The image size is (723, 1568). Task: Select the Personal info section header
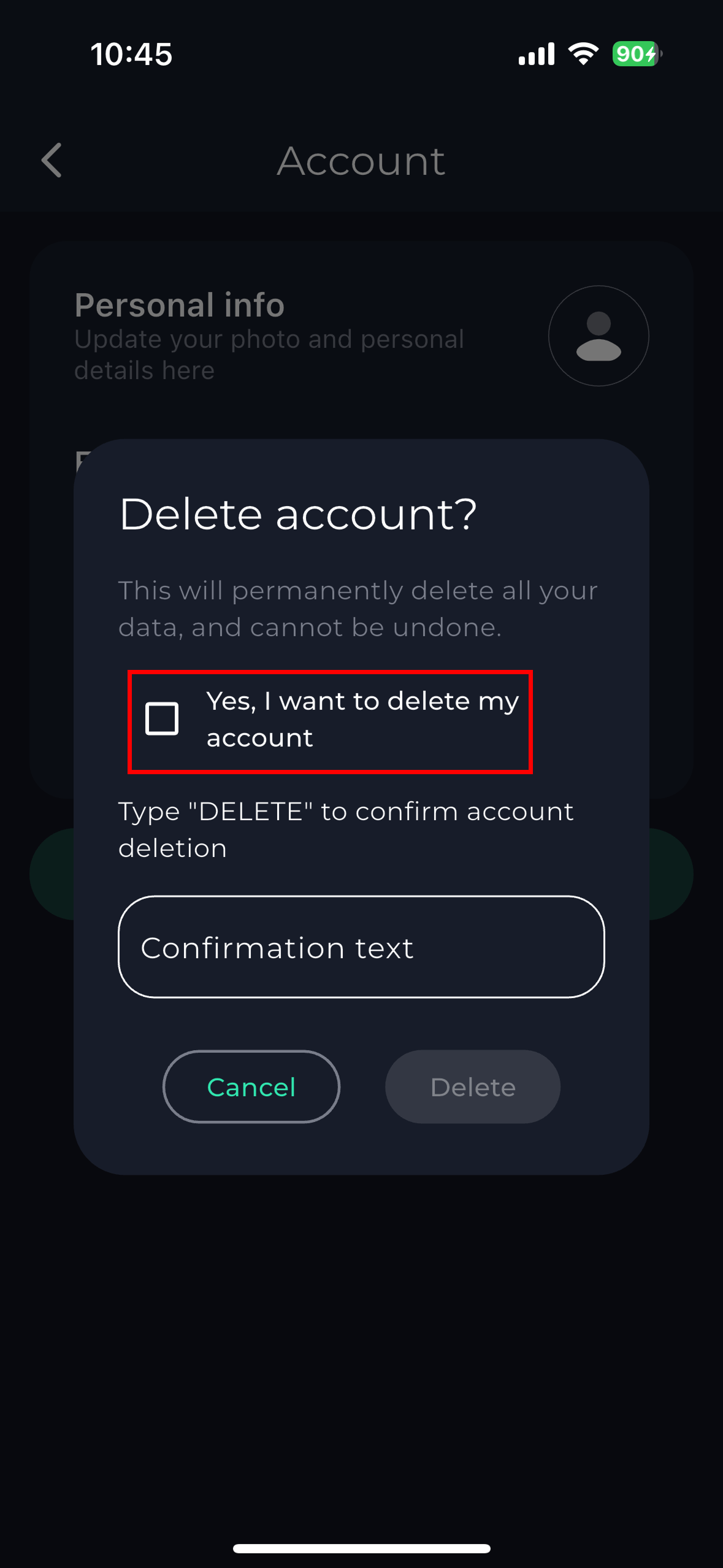pyautogui.click(x=179, y=305)
